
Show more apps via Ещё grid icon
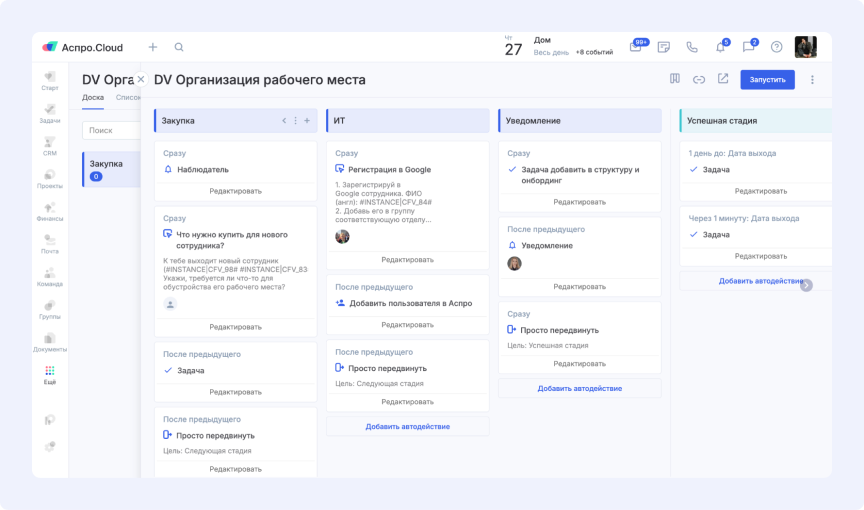[50, 375]
